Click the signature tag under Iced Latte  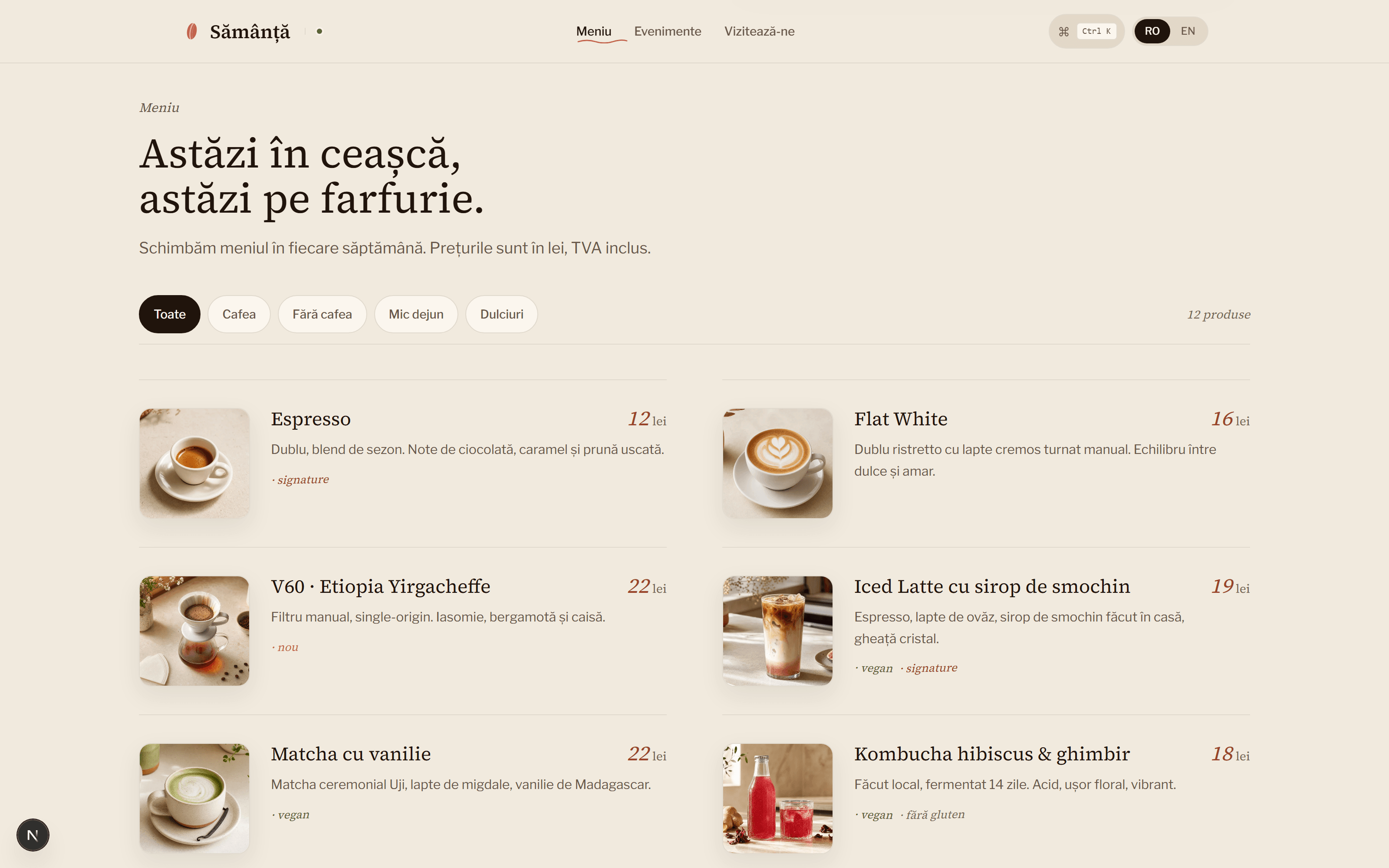(x=929, y=668)
